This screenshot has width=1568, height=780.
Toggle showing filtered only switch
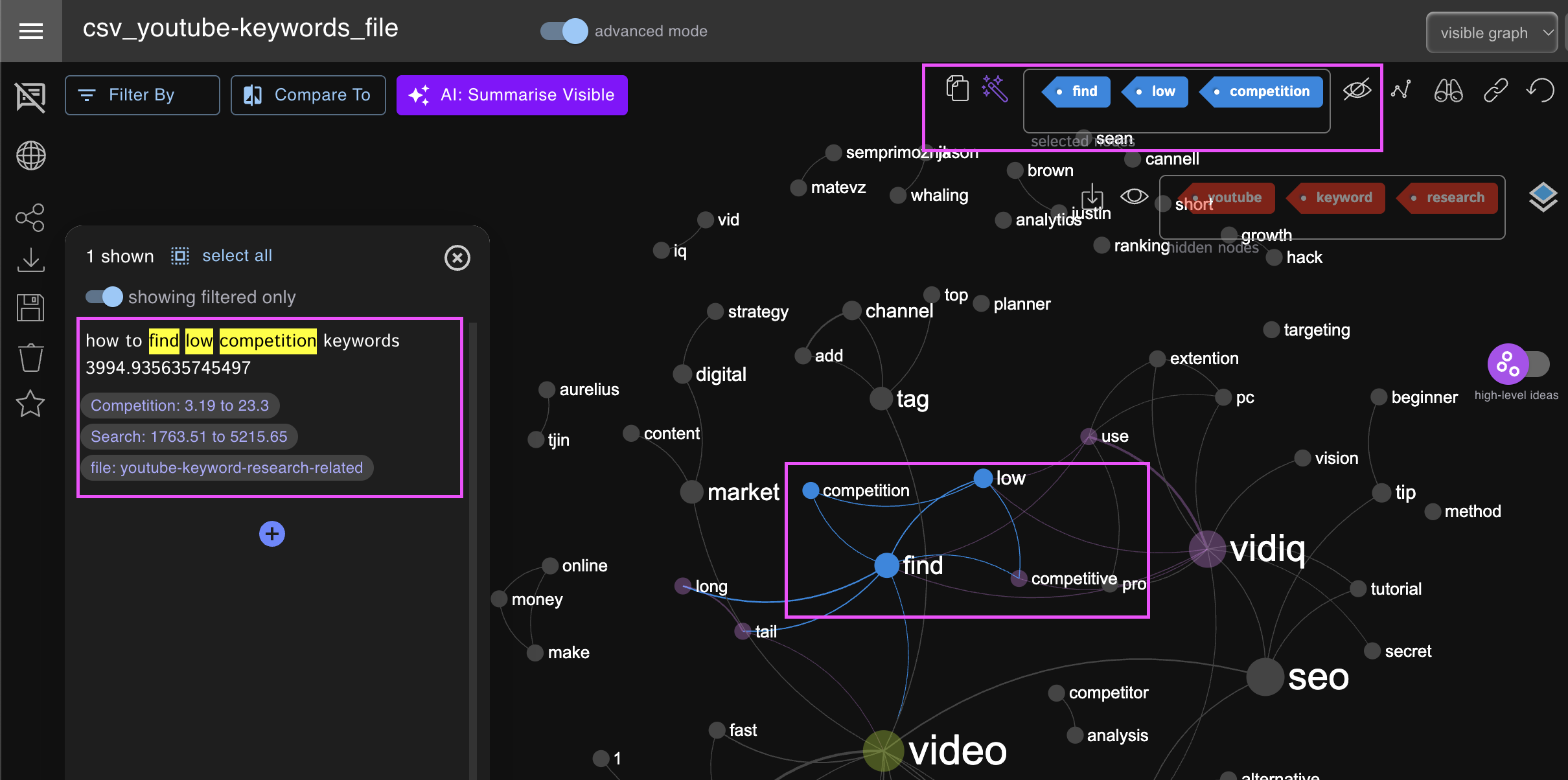[104, 297]
